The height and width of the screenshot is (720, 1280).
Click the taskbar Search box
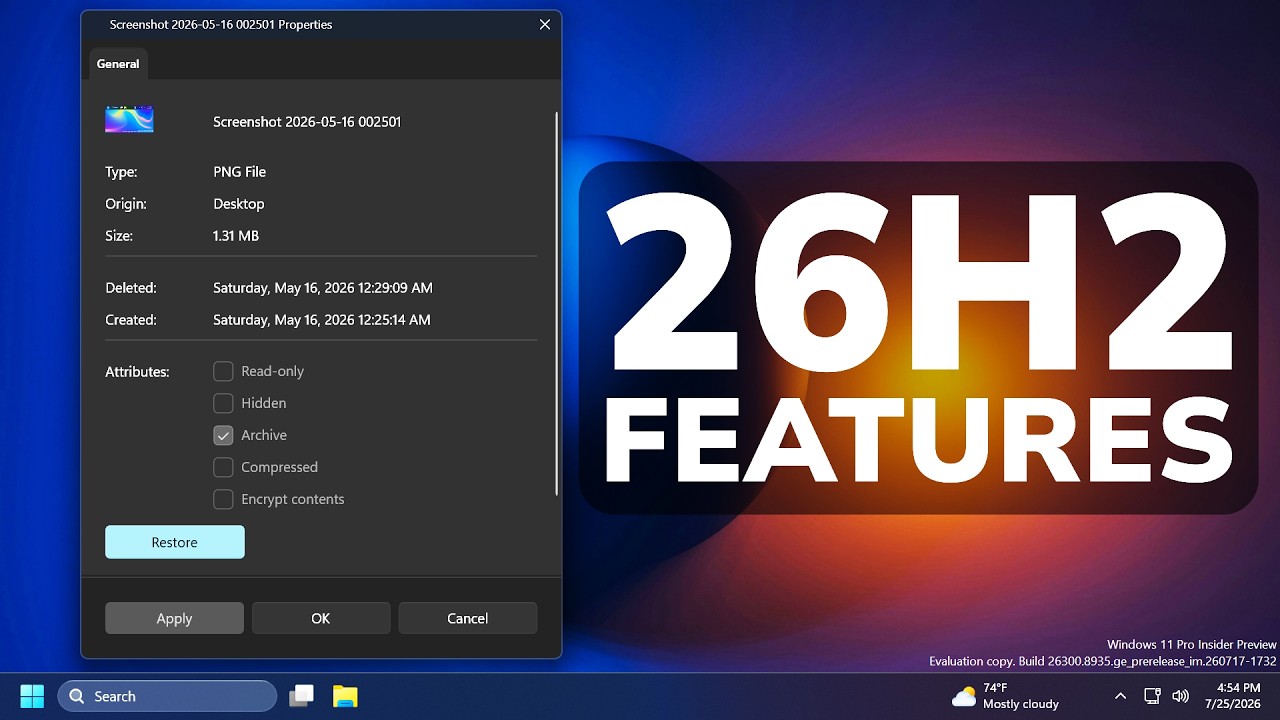[x=167, y=696]
